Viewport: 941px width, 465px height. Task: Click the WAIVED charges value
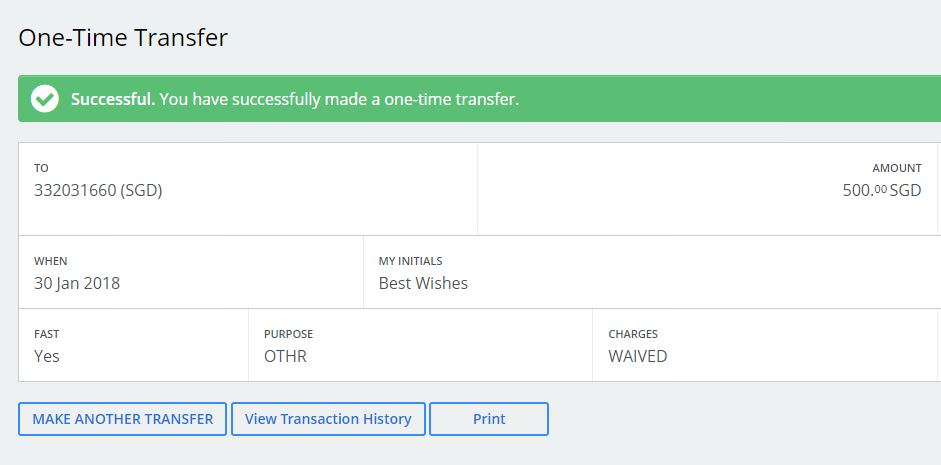(x=637, y=356)
